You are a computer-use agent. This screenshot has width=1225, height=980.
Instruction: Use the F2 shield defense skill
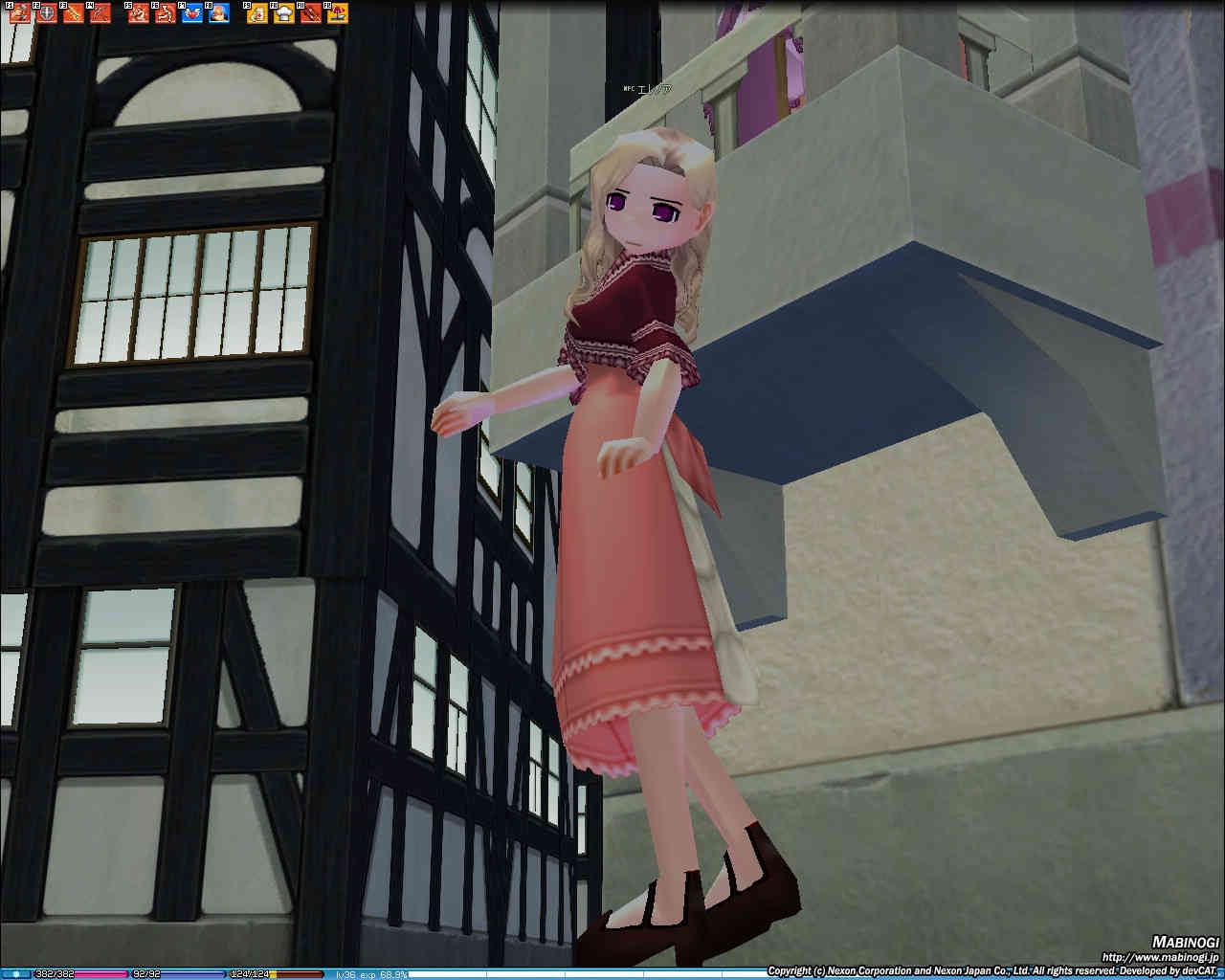pyautogui.click(x=47, y=12)
